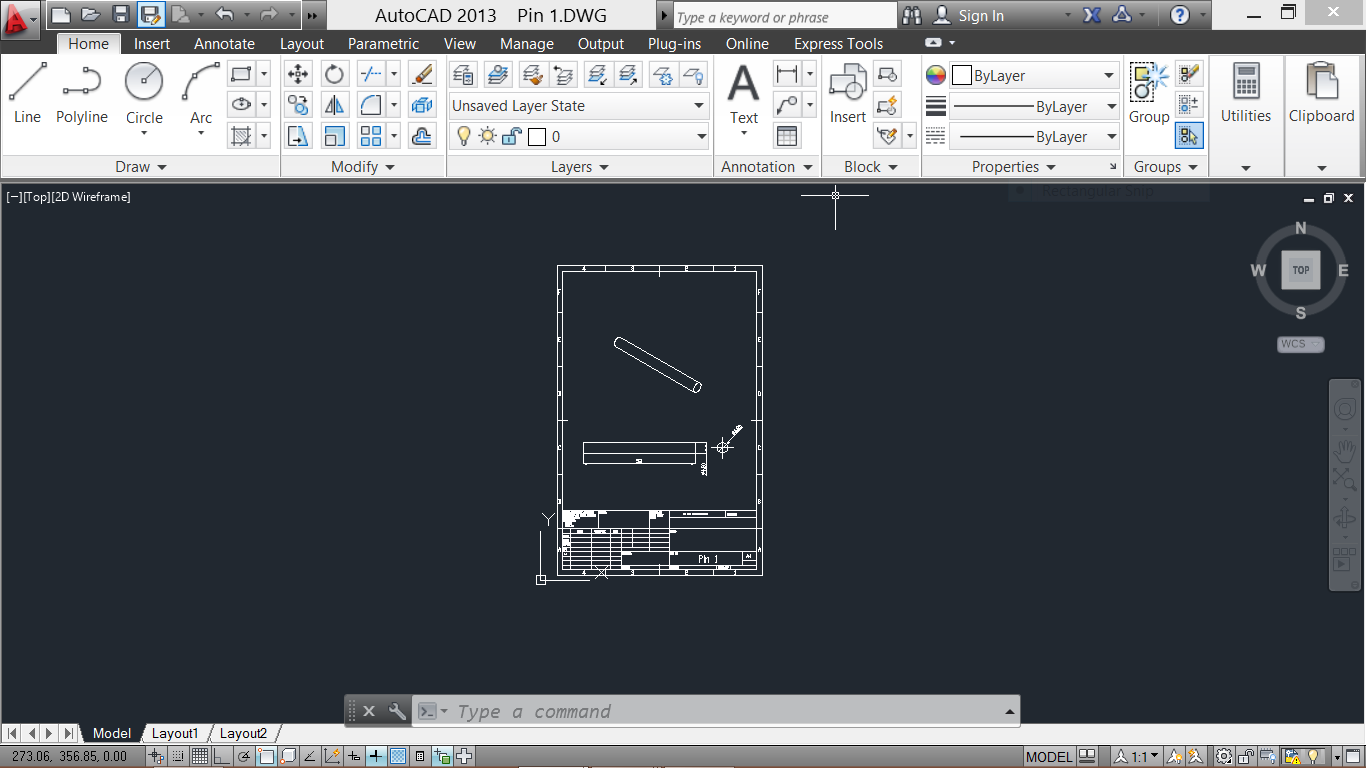Image resolution: width=1366 pixels, height=768 pixels.
Task: Toggle Ortho Mode in status bar
Action: tap(221, 756)
